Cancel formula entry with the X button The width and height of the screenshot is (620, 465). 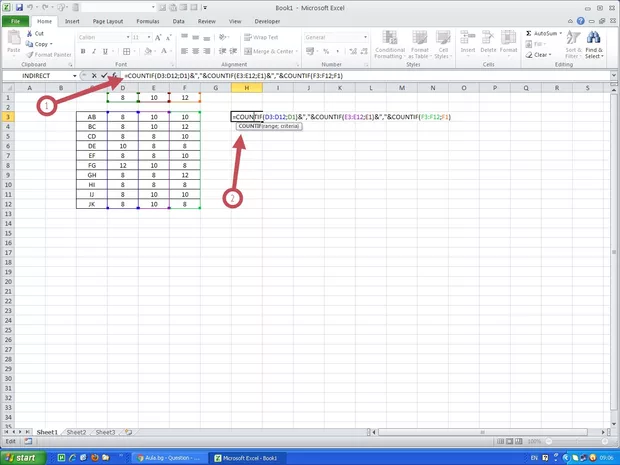pyautogui.click(x=94, y=76)
